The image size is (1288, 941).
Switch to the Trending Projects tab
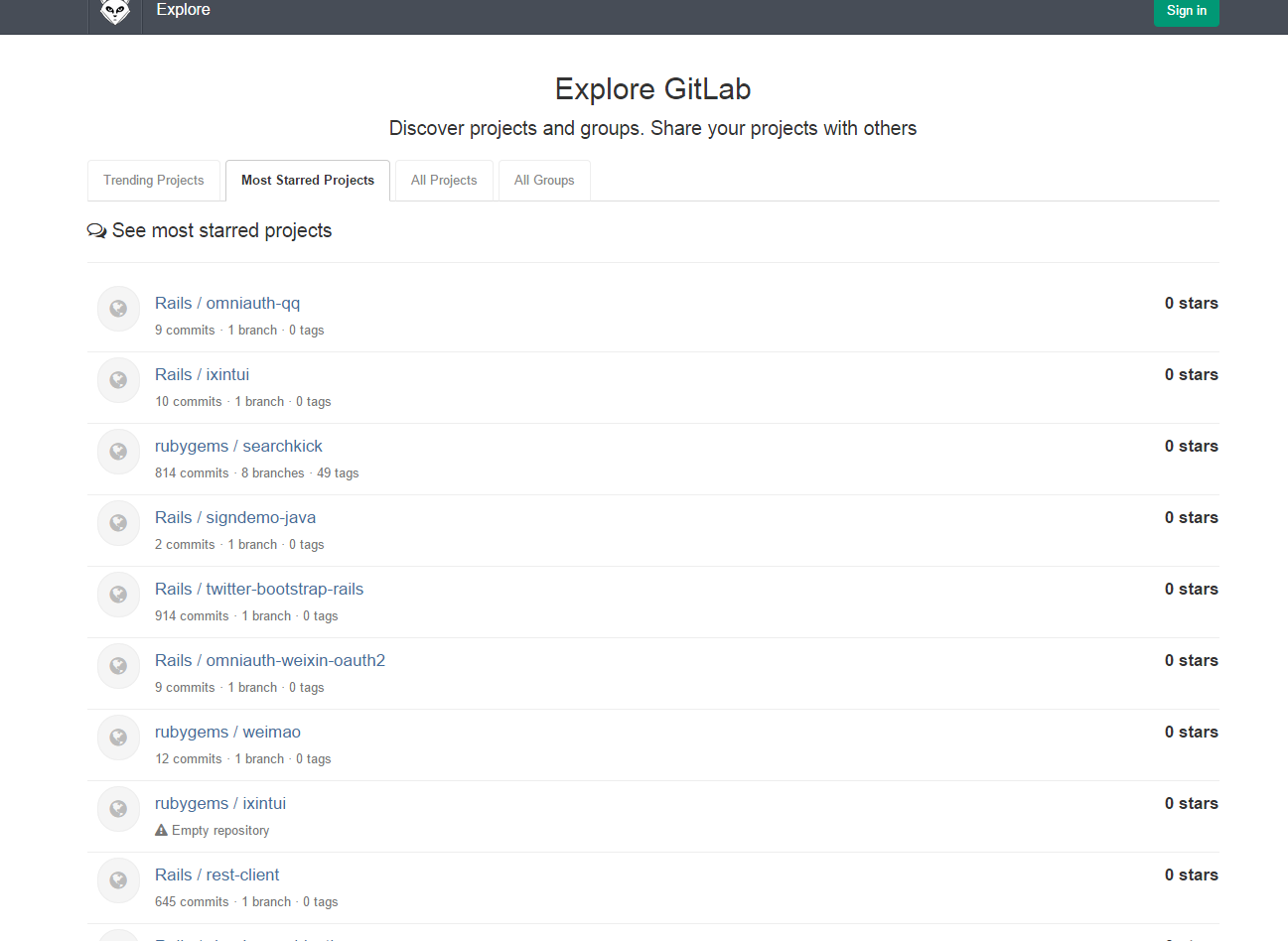(x=154, y=181)
